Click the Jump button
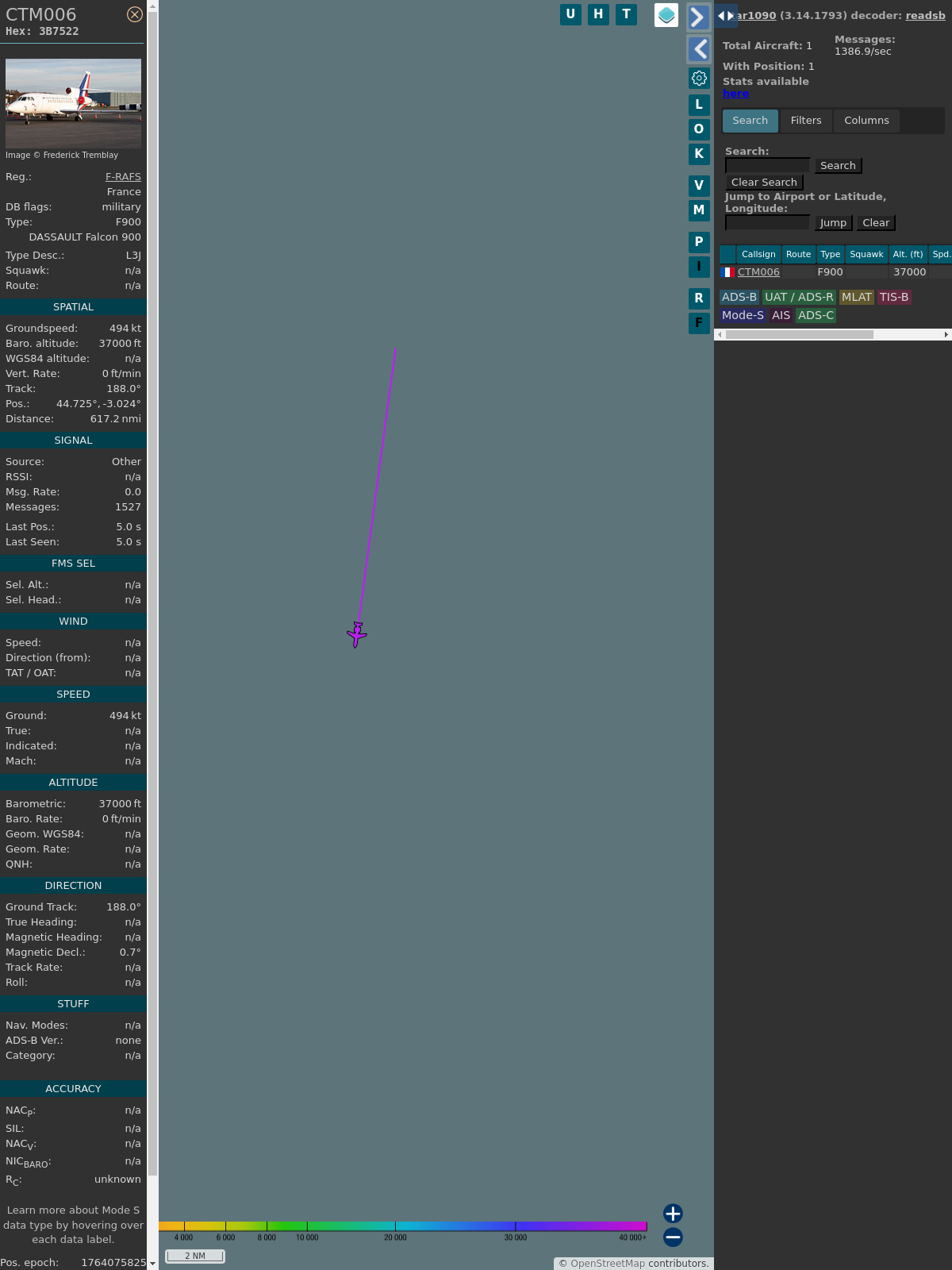The image size is (952, 1270). coord(833,223)
